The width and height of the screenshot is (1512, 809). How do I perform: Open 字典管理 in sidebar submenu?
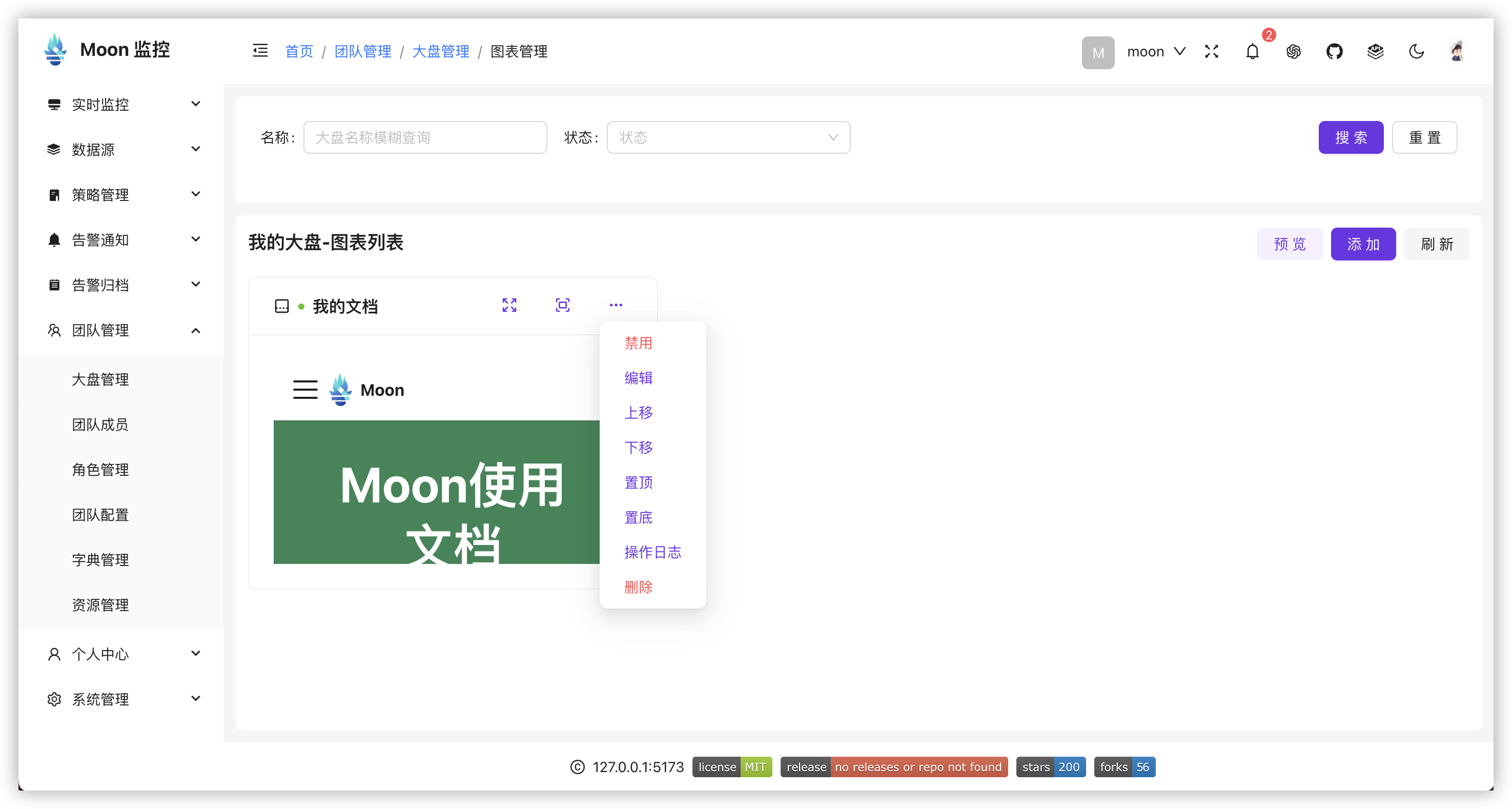(x=100, y=559)
